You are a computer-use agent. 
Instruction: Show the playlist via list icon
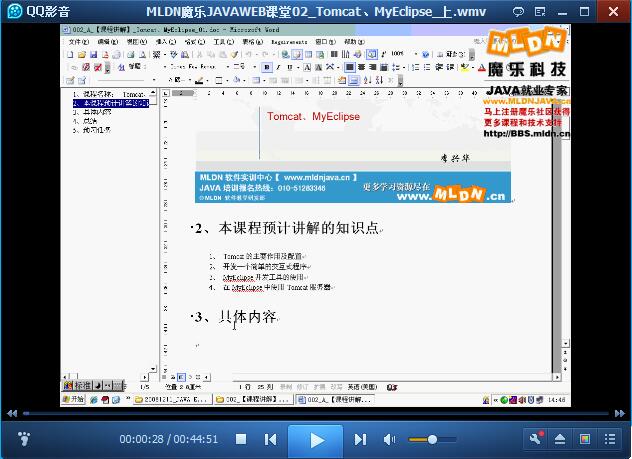pyautogui.click(x=610, y=439)
